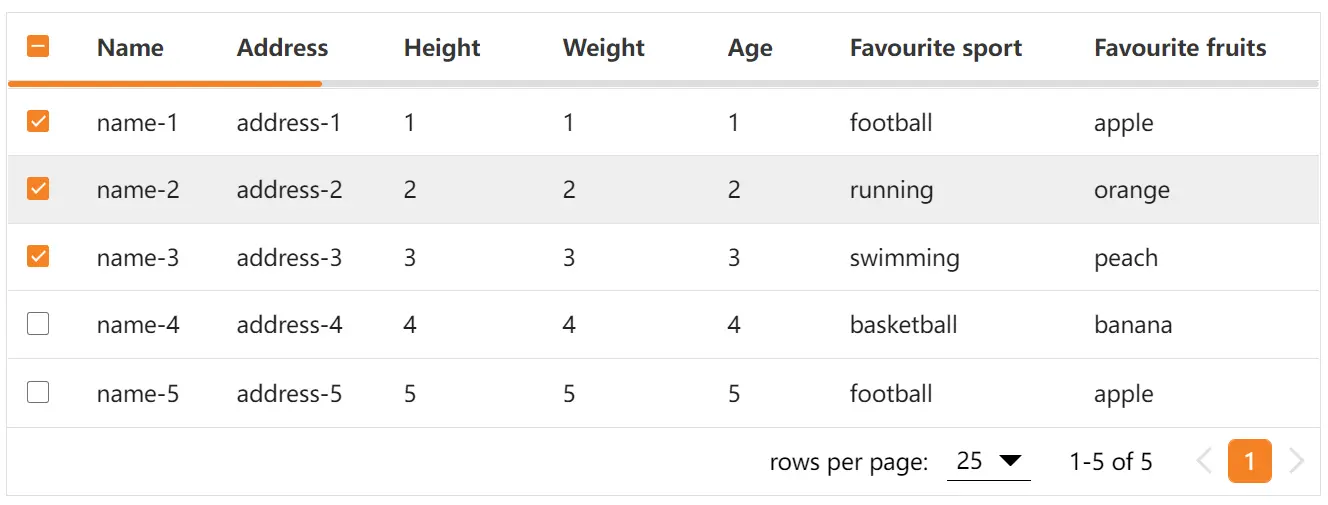Uncheck the name-2 row checkbox

pos(38,188)
